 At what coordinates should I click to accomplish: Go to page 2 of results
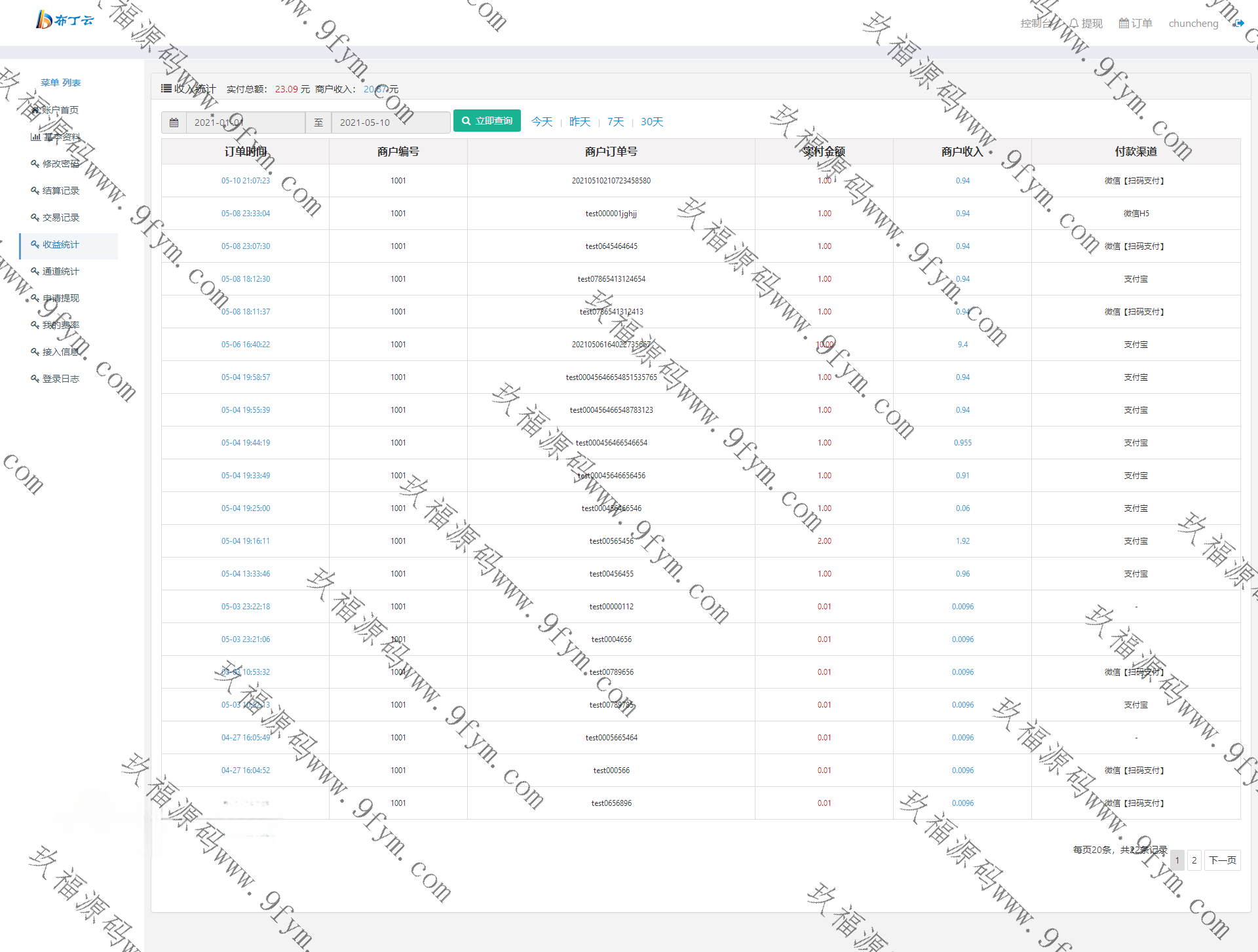[1194, 860]
